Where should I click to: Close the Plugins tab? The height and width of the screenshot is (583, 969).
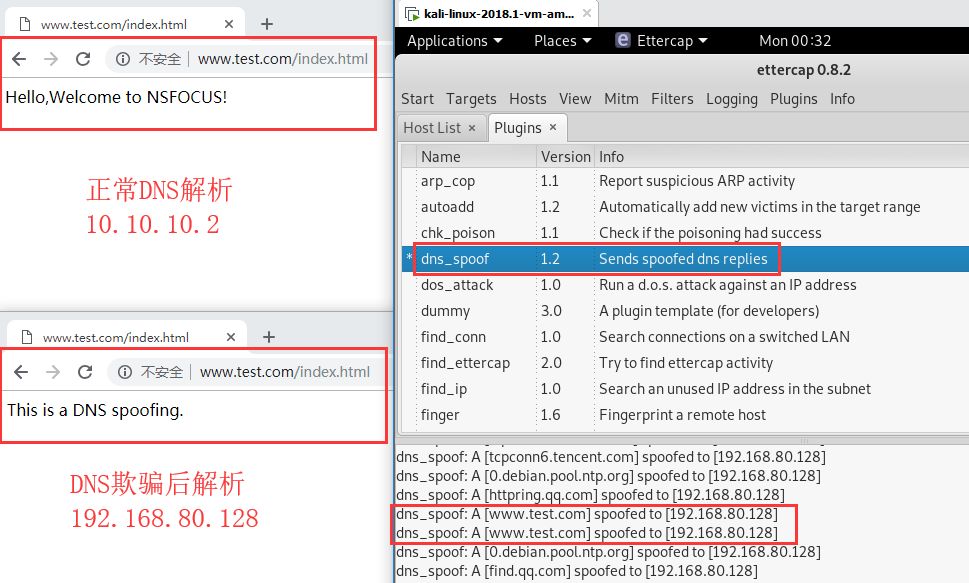coord(553,127)
